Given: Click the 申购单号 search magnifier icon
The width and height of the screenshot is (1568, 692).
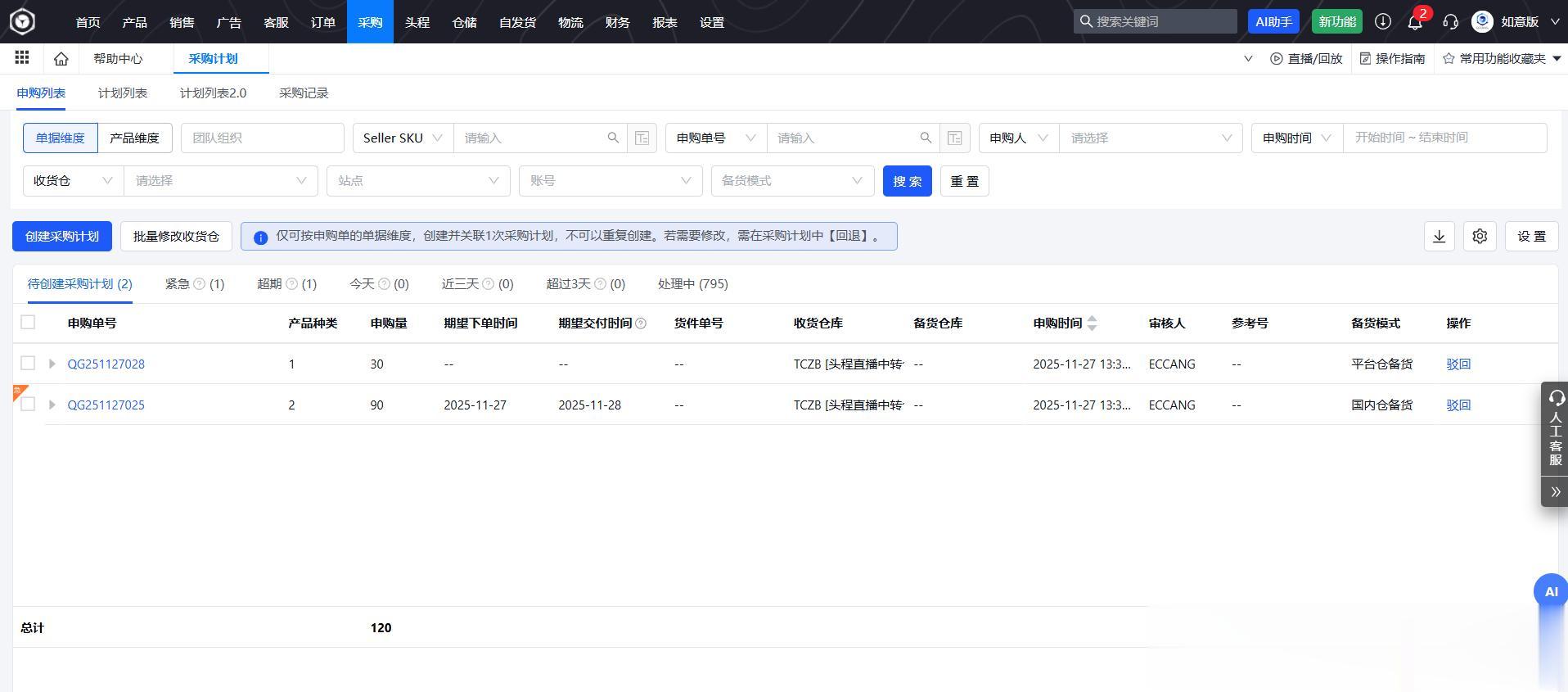Looking at the screenshot, I should click(x=926, y=138).
